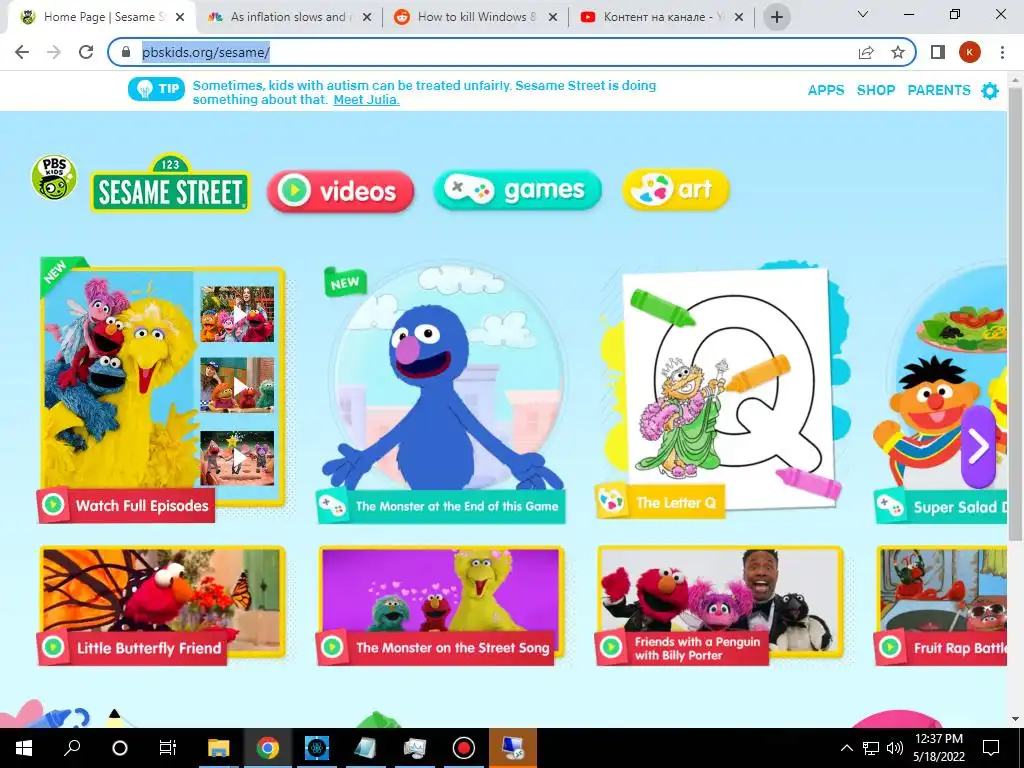Bookmark this page with star
Image resolution: width=1024 pixels, height=768 pixels.
point(898,52)
